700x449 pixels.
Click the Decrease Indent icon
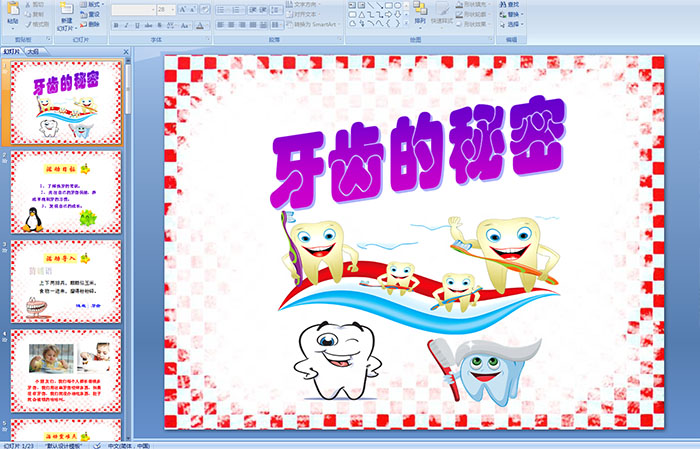pyautogui.click(x=253, y=10)
